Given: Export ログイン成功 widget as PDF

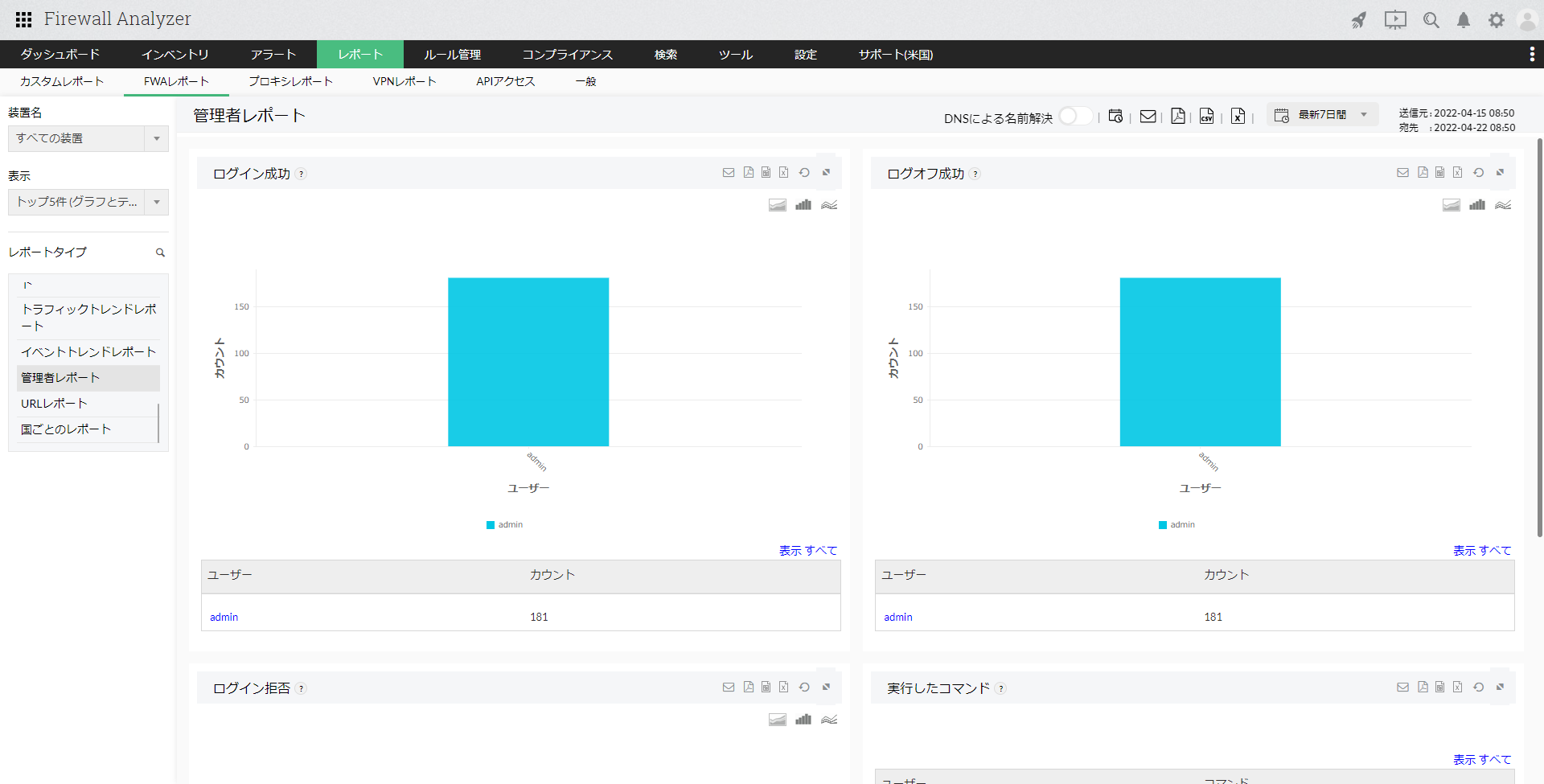Looking at the screenshot, I should (749, 172).
